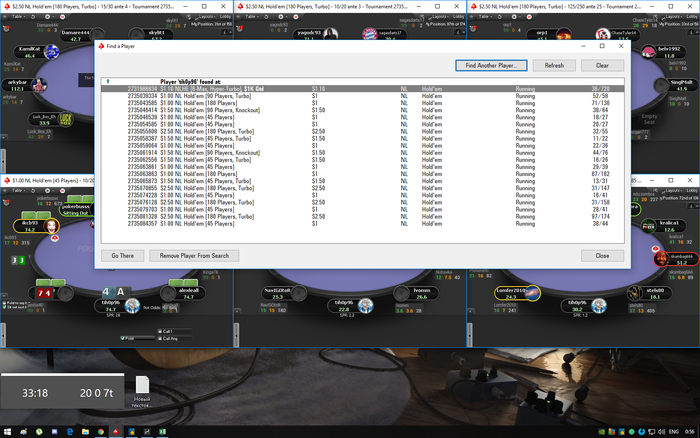Toggle Call Any checkbox in bottom-left table
The width and height of the screenshot is (700, 438).
tap(160, 338)
